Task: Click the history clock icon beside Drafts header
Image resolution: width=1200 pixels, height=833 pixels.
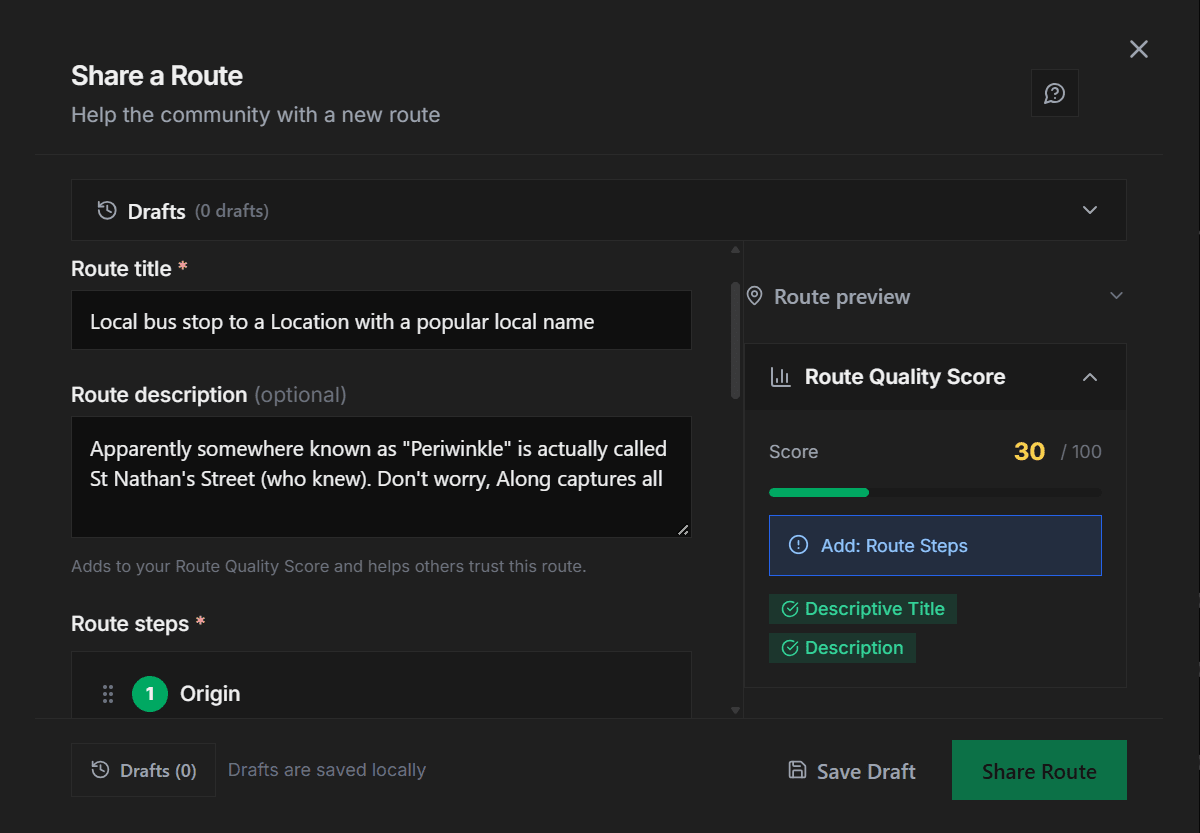Action: pyautogui.click(x=107, y=210)
